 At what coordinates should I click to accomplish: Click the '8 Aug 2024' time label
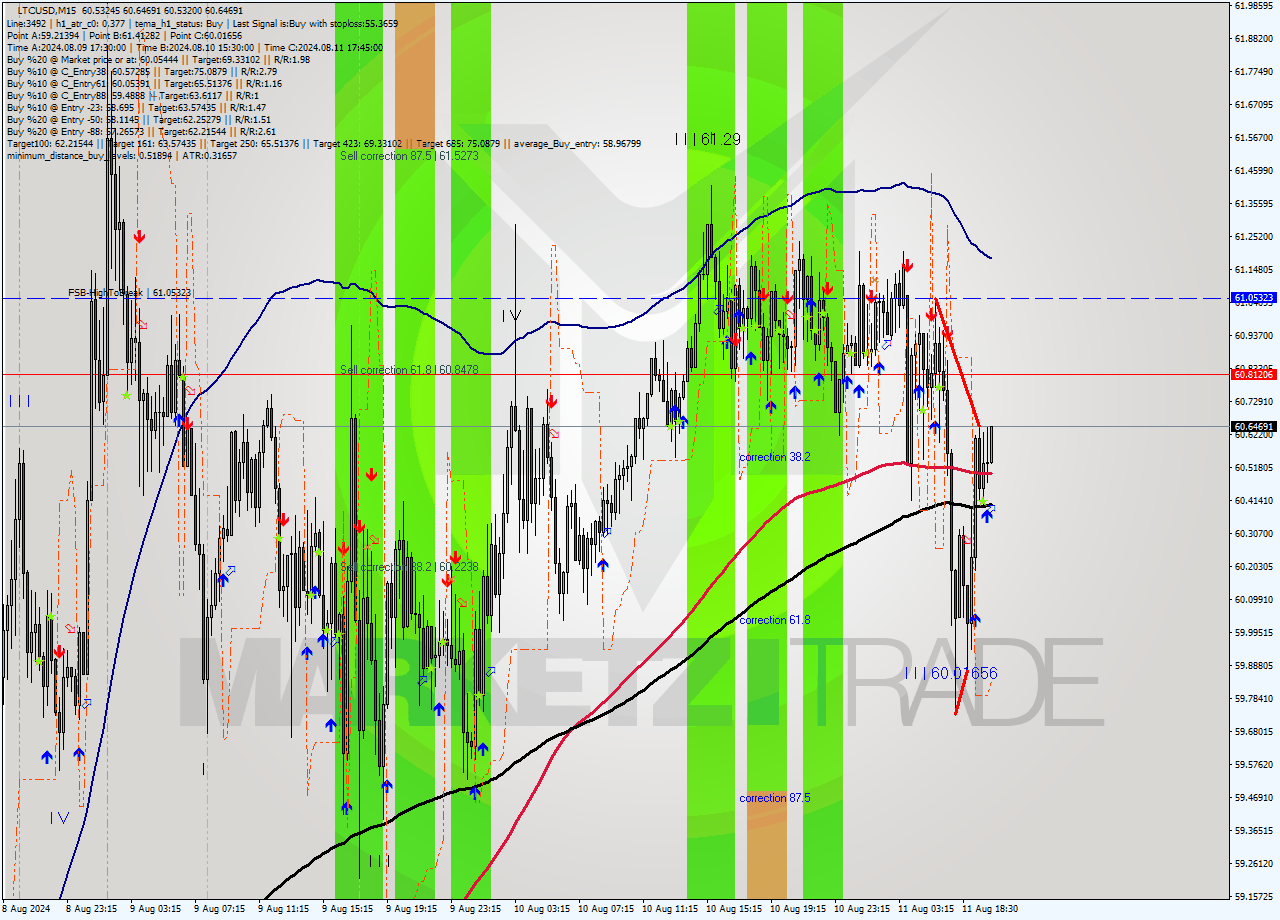tap(27, 909)
